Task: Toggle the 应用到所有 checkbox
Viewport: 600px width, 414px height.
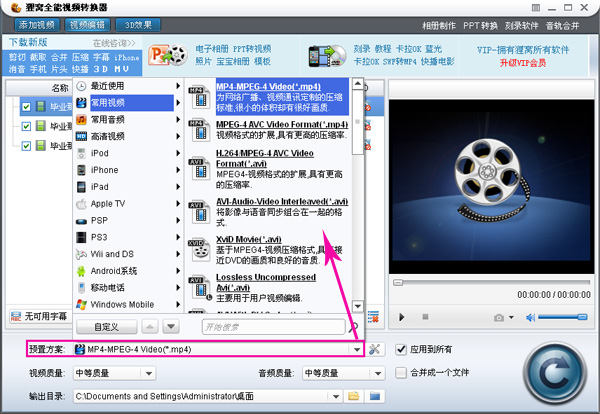Action: click(x=401, y=349)
